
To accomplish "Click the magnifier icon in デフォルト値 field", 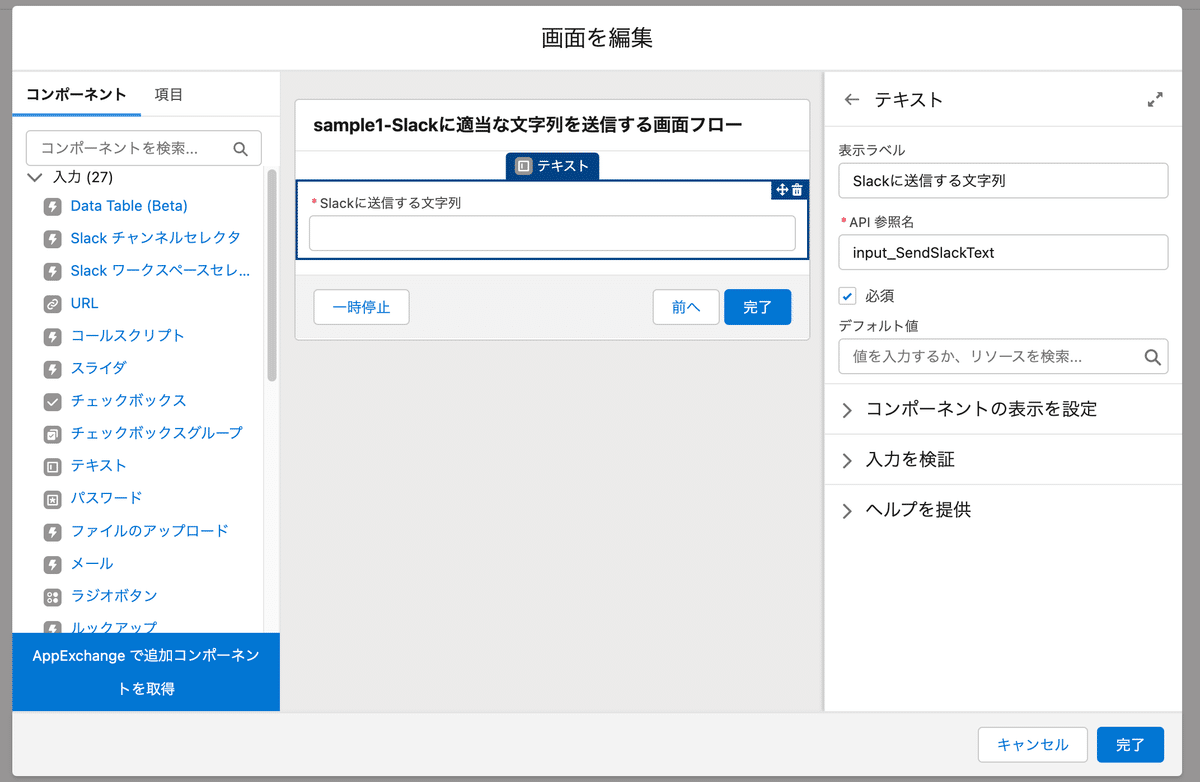I will point(1152,356).
